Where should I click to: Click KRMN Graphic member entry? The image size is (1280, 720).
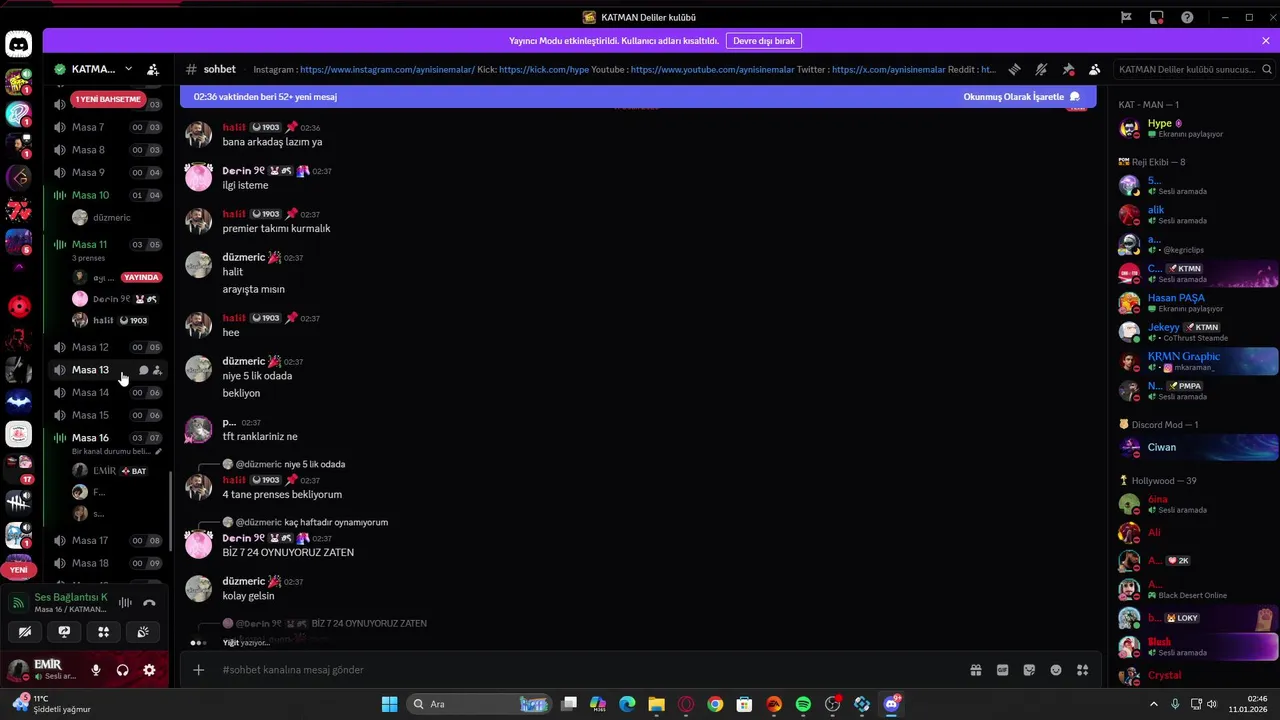point(1196,361)
